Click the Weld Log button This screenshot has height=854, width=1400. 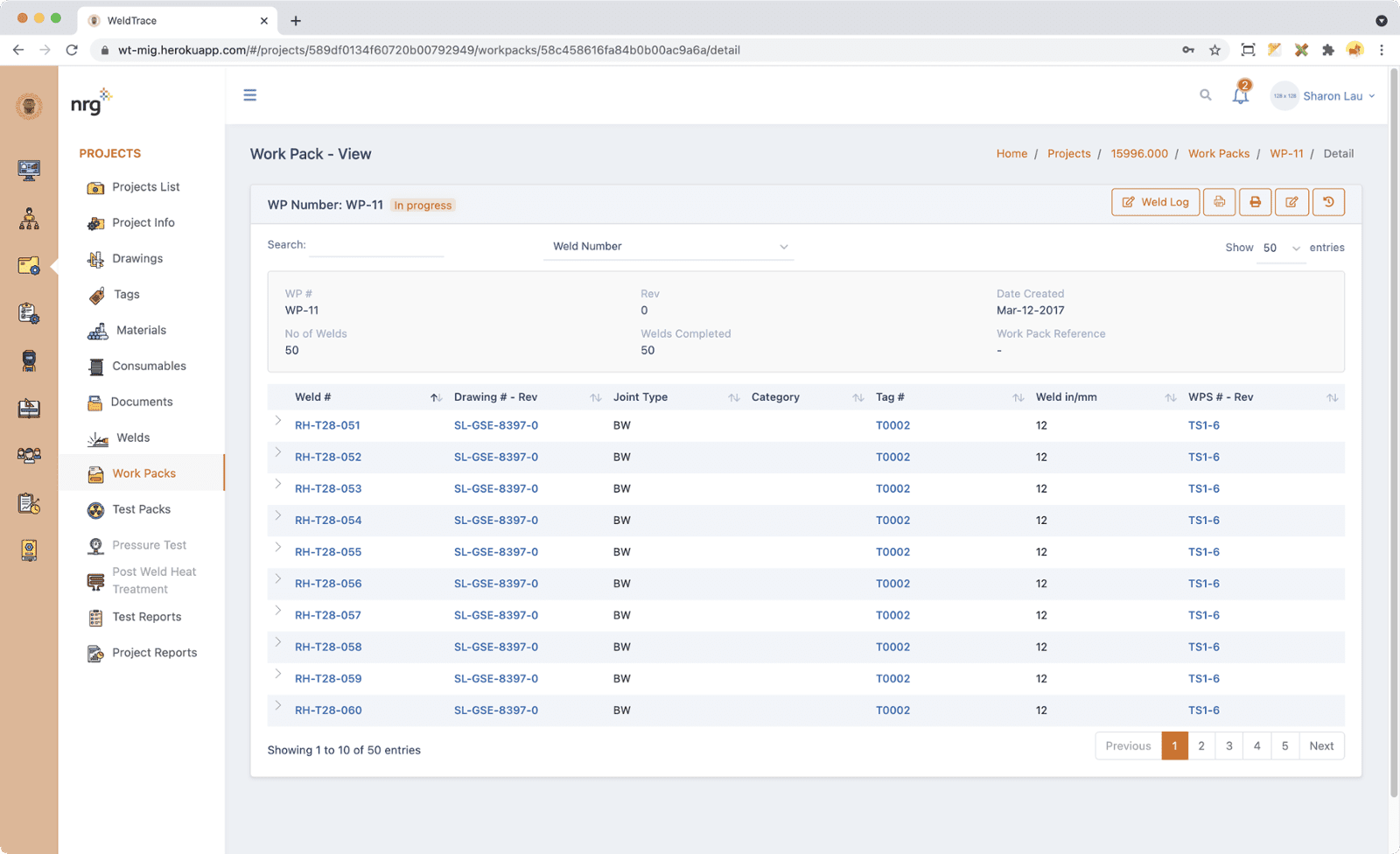(1155, 202)
